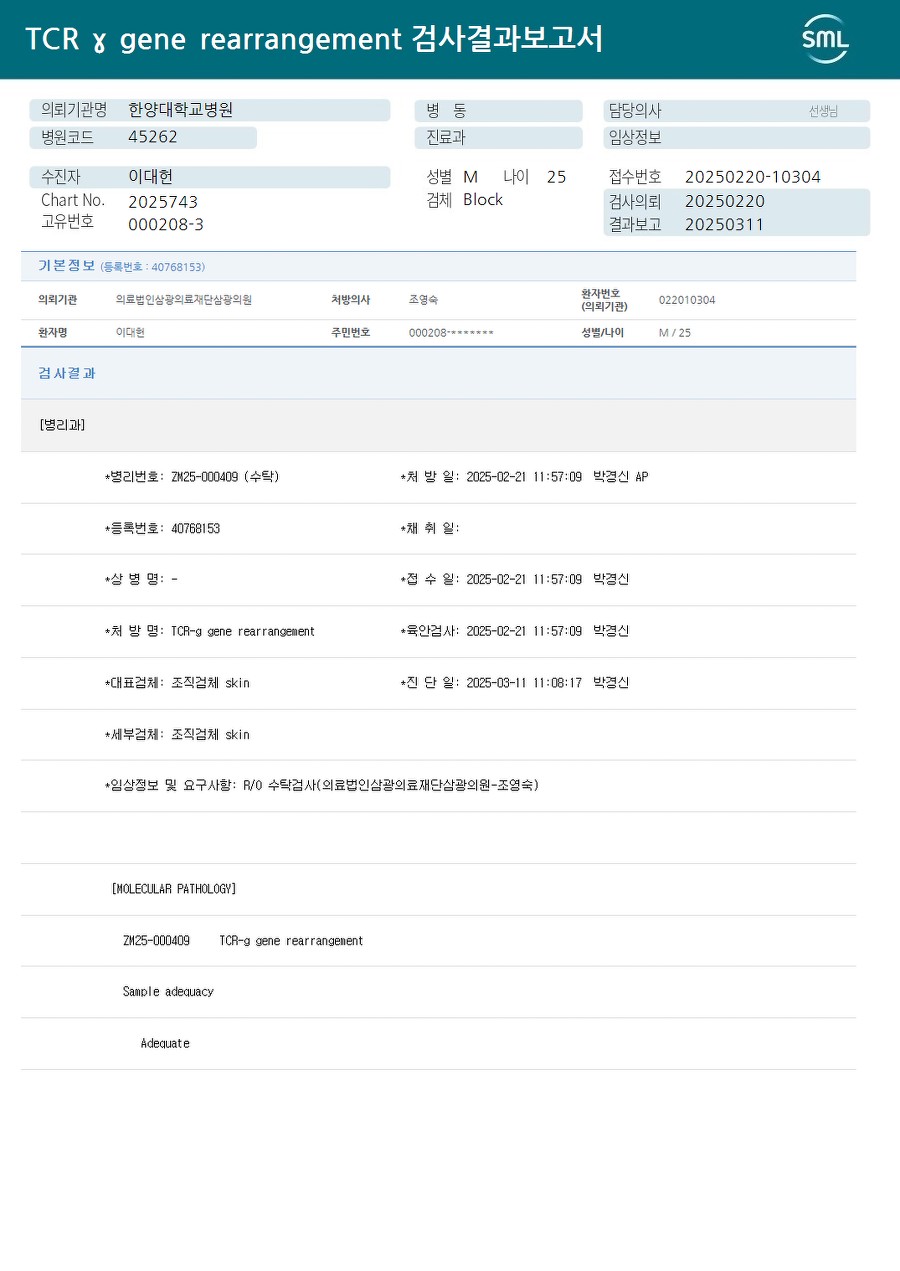The height and width of the screenshot is (1271, 900).
Task: Click the 'Adequate' result value
Action: (165, 1043)
